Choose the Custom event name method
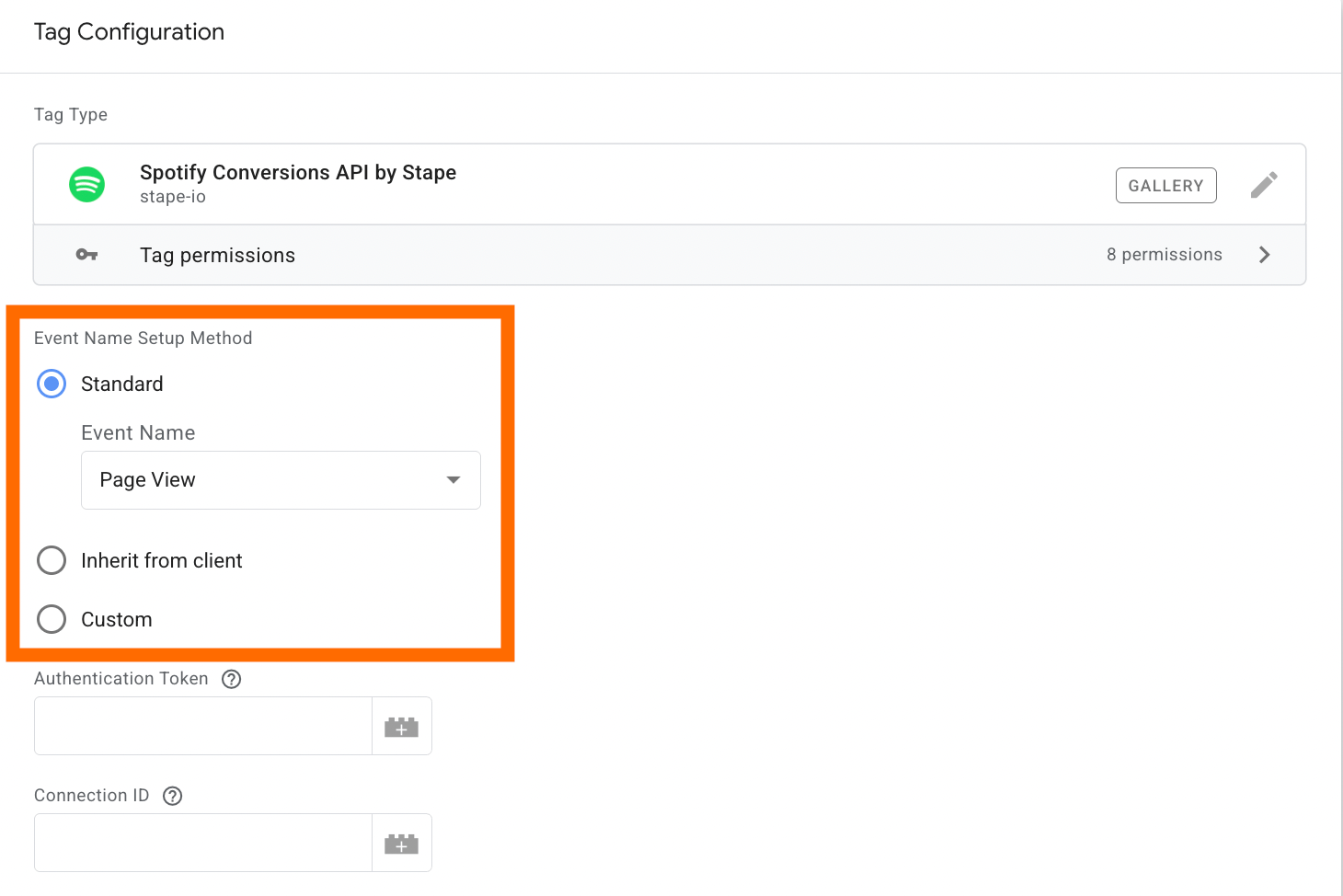The image size is (1343, 896). coord(52,619)
